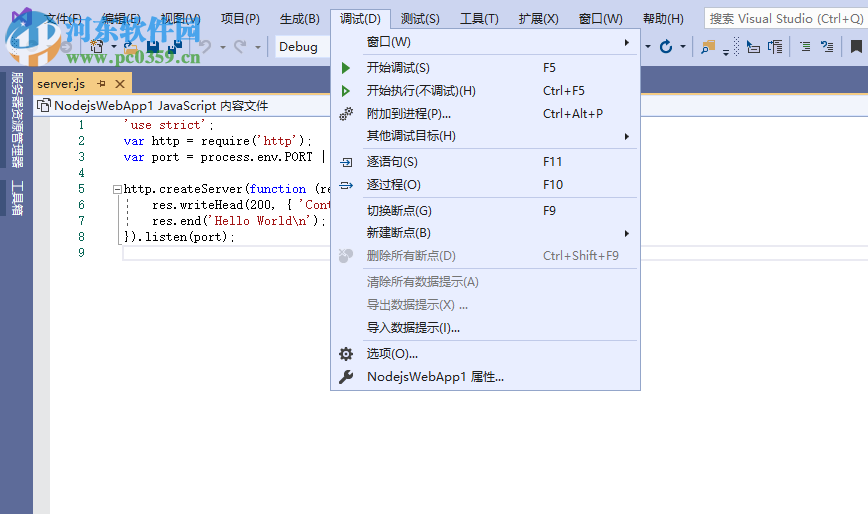Viewport: 868px width, 514px height.
Task: Click the Redo arrow icon
Action: point(240,47)
